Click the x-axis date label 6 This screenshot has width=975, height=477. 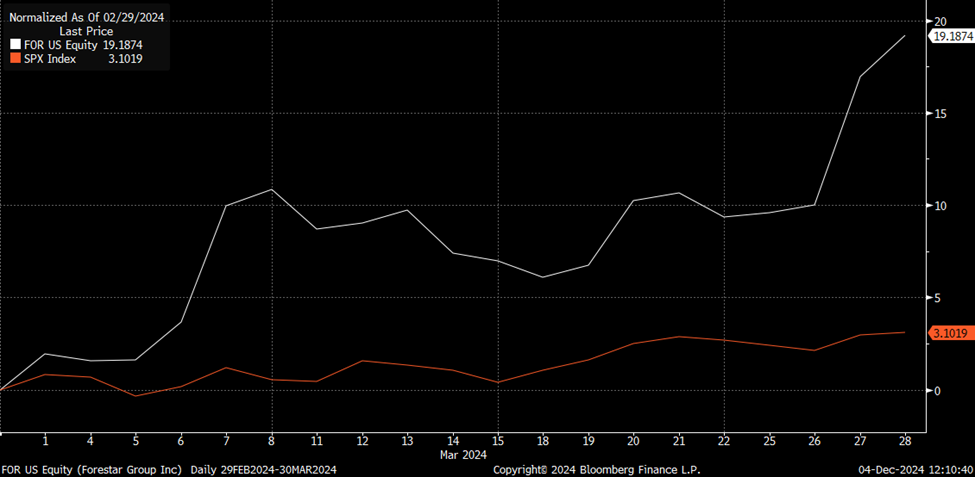tap(181, 440)
